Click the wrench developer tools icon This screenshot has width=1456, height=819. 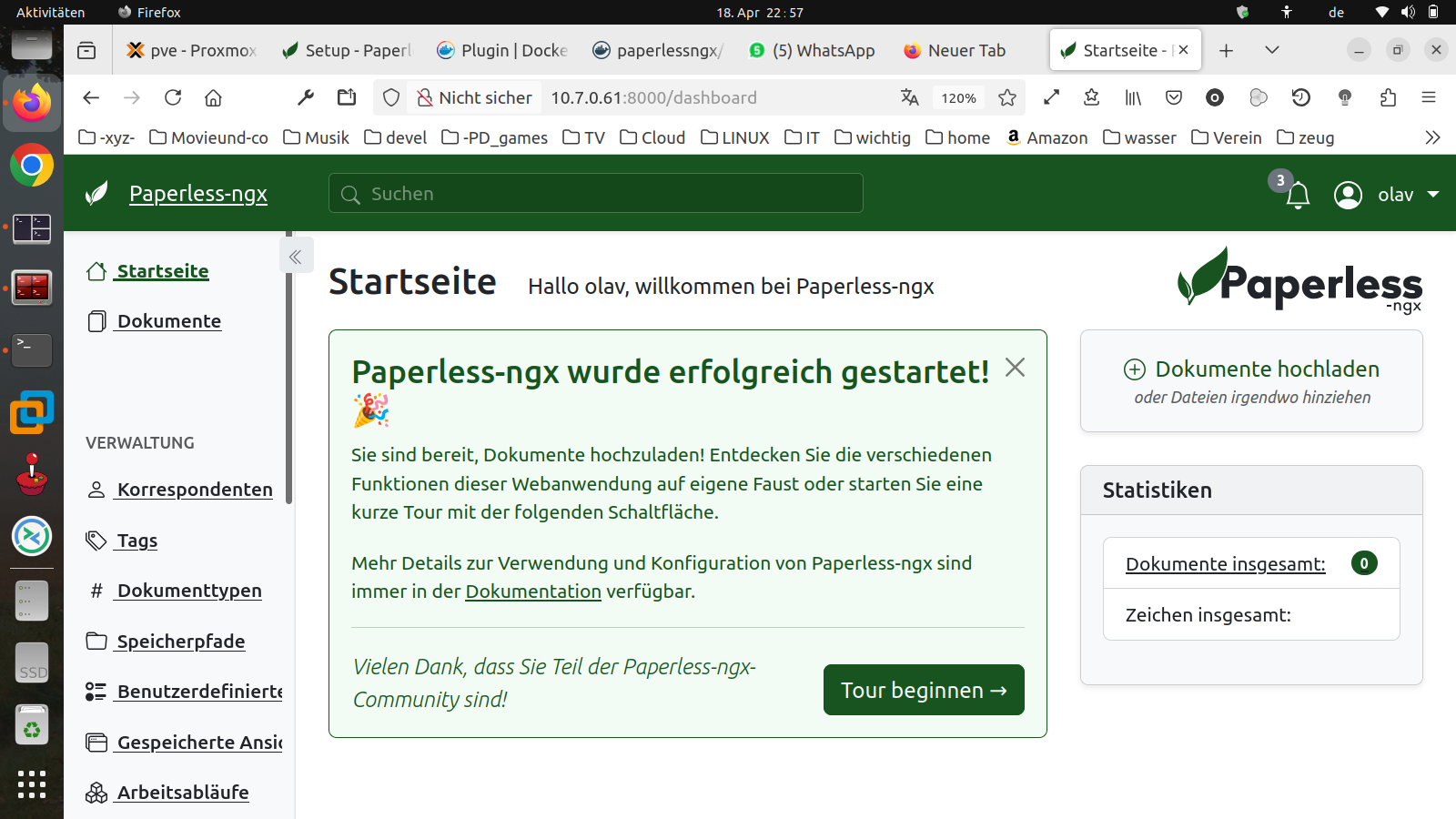coord(306,97)
